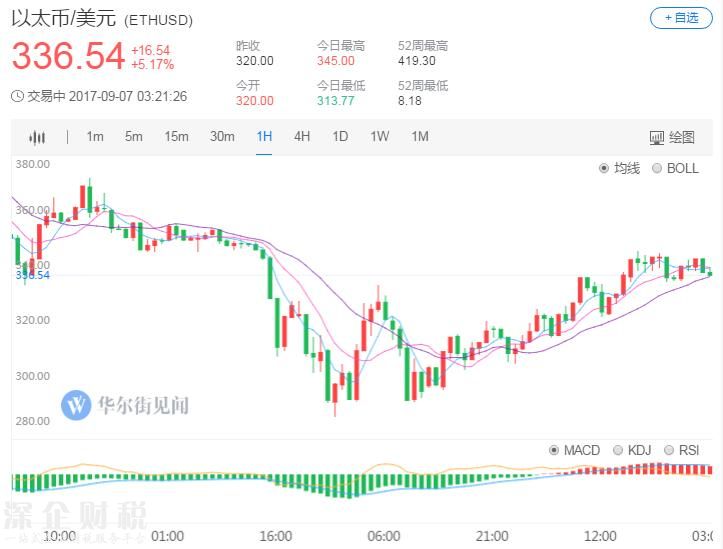Click the 52周最高 value 419.30
This screenshot has height=549, width=723.
click(417, 61)
